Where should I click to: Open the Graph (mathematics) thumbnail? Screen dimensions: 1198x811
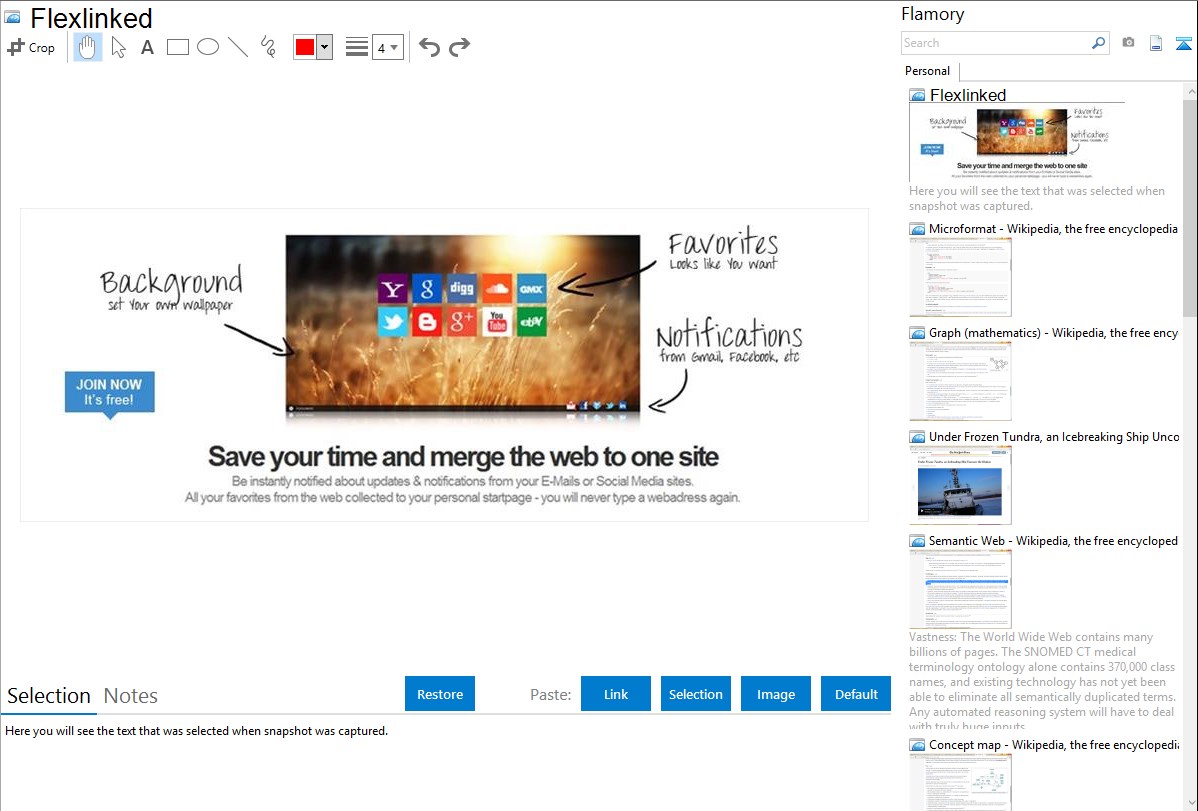tap(960, 381)
